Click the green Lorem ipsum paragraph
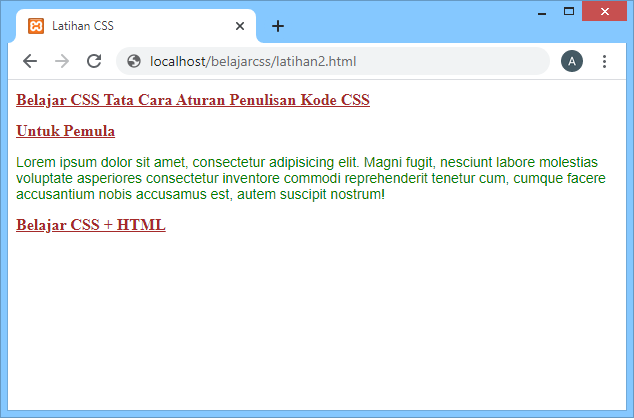This screenshot has height=420, width=634. [310, 177]
